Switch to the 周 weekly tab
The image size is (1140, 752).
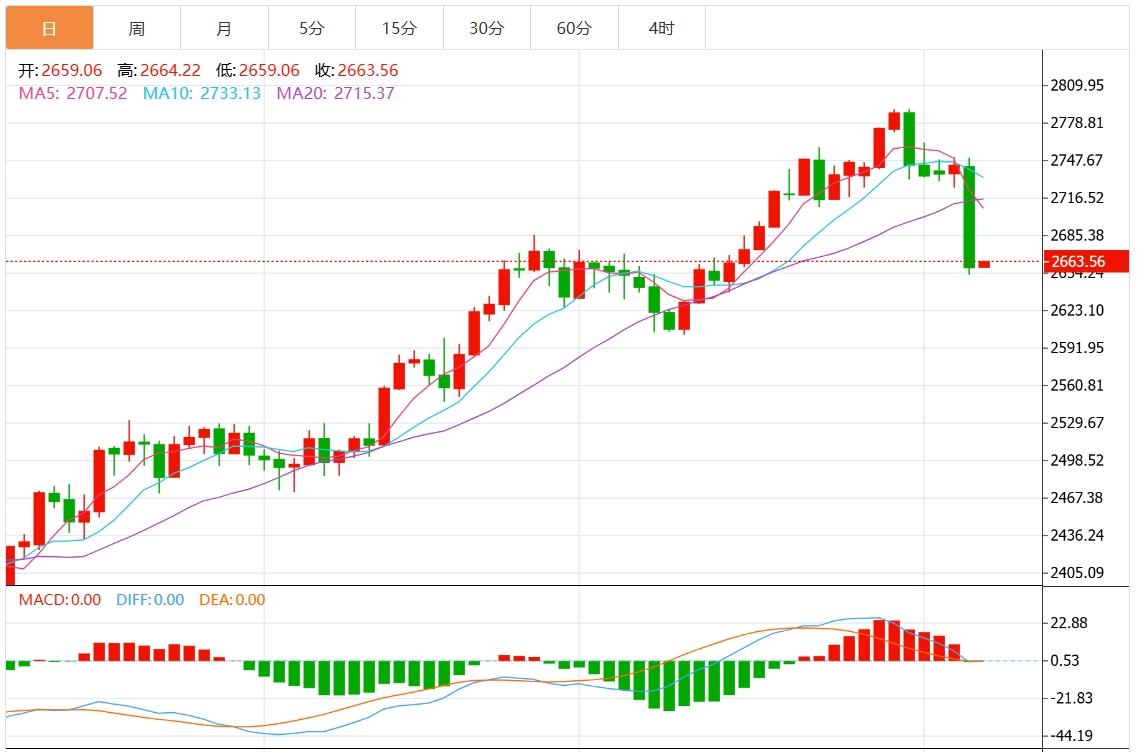136,28
